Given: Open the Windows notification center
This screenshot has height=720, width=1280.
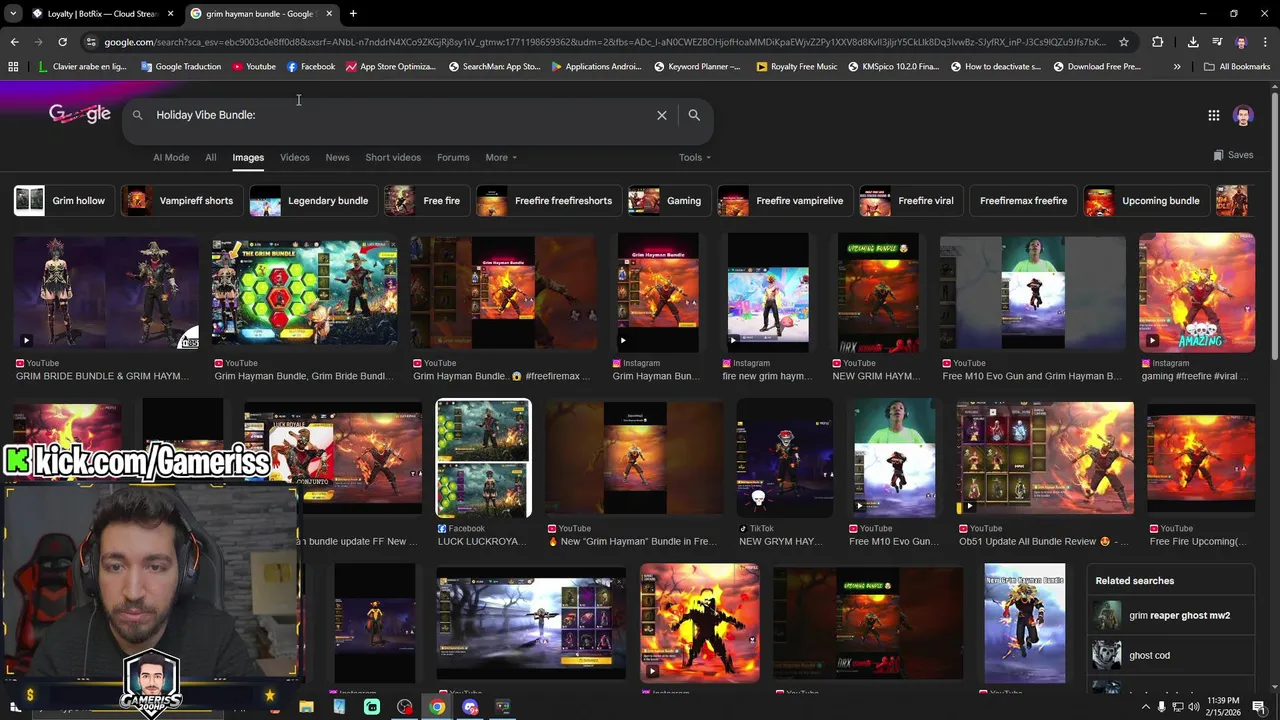Looking at the screenshot, I should tap(1258, 707).
